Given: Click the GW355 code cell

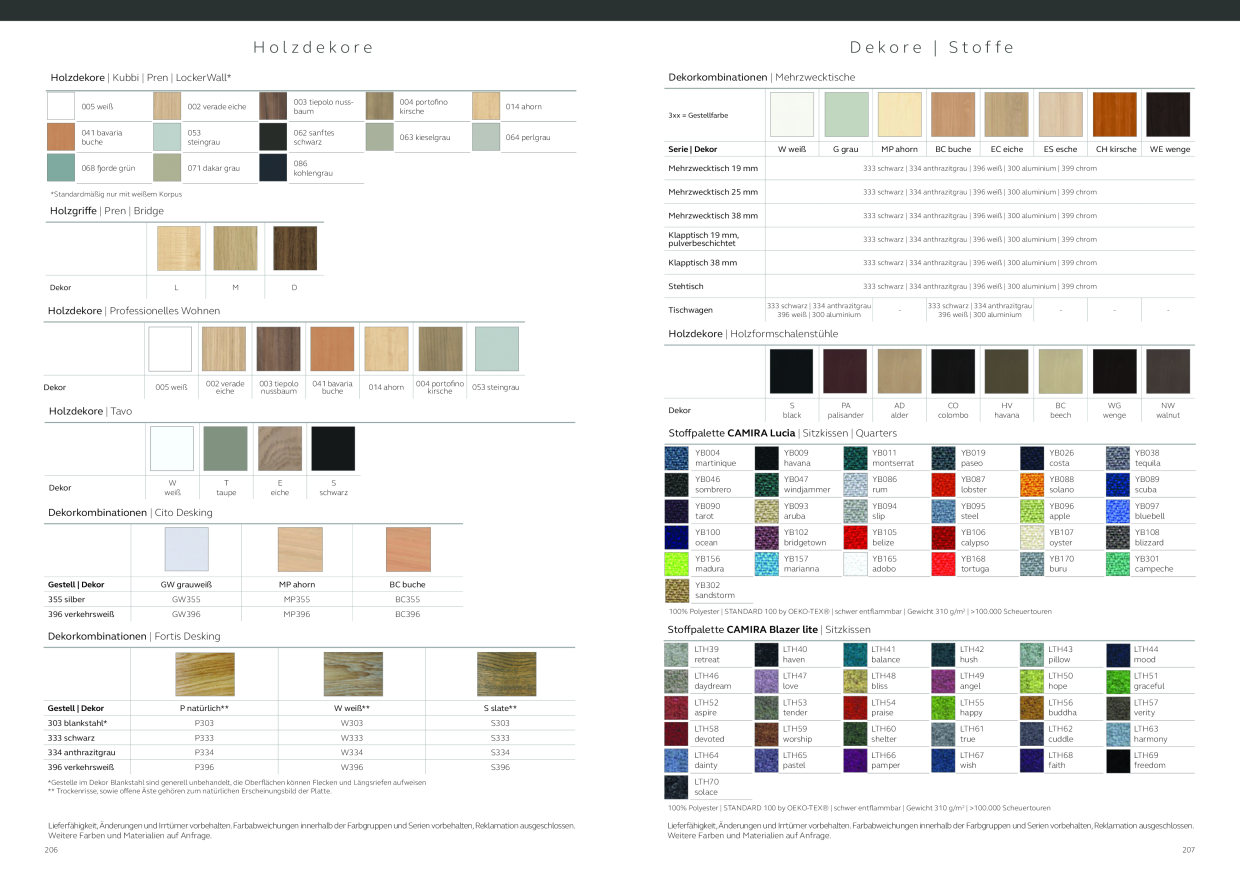Looking at the screenshot, I should click(187, 599).
